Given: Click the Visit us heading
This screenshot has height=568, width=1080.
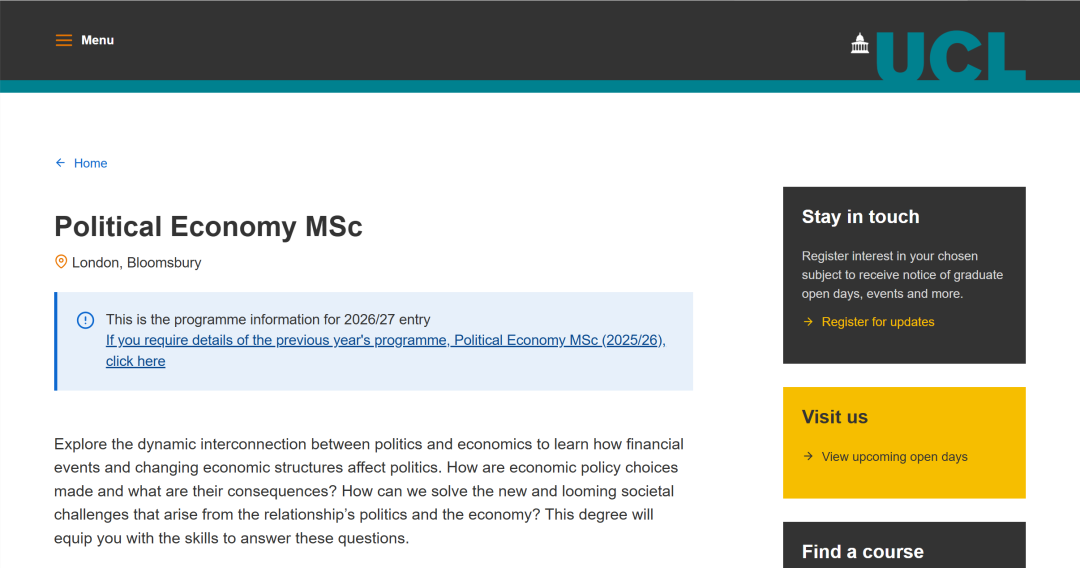Looking at the screenshot, I should tap(835, 417).
